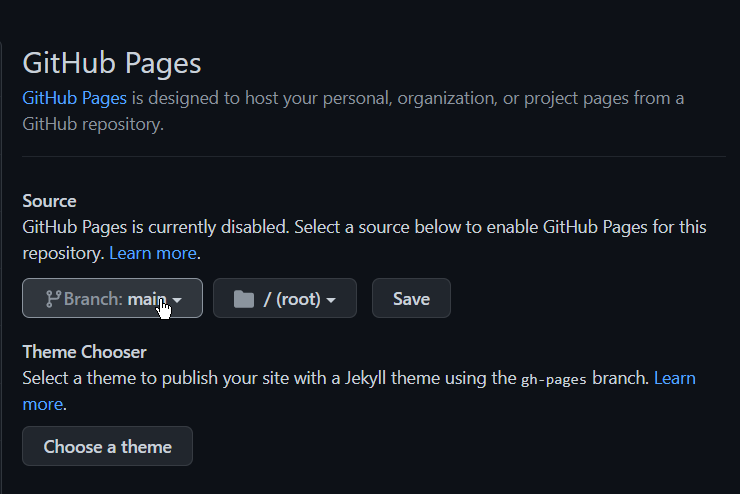Click the folder icon beside / (root)
740x494 pixels.
click(244, 299)
